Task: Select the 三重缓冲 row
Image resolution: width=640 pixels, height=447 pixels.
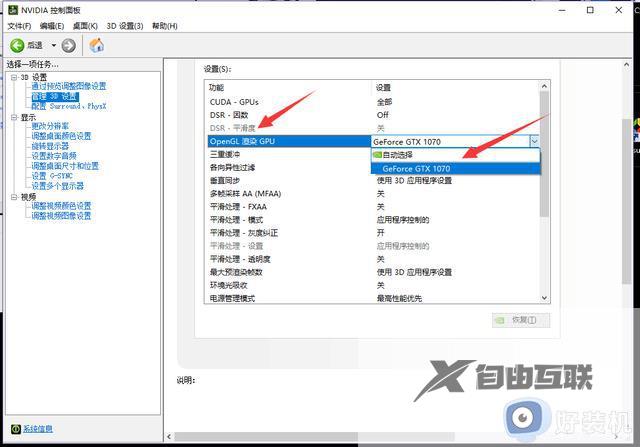Action: 289,154
